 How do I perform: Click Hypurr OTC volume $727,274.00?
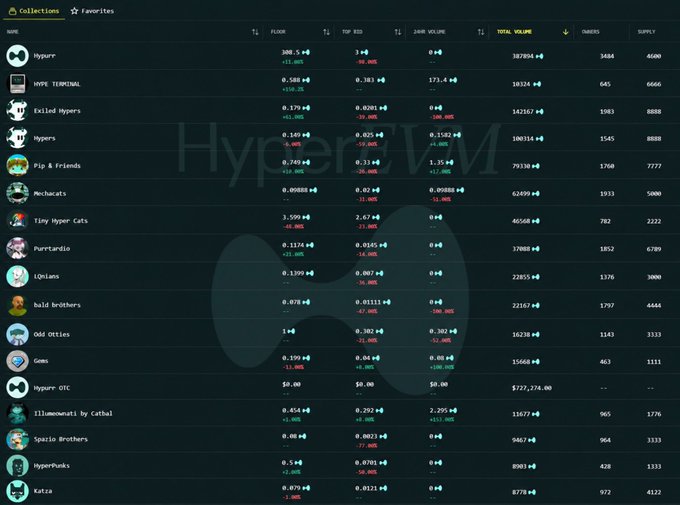532,388
